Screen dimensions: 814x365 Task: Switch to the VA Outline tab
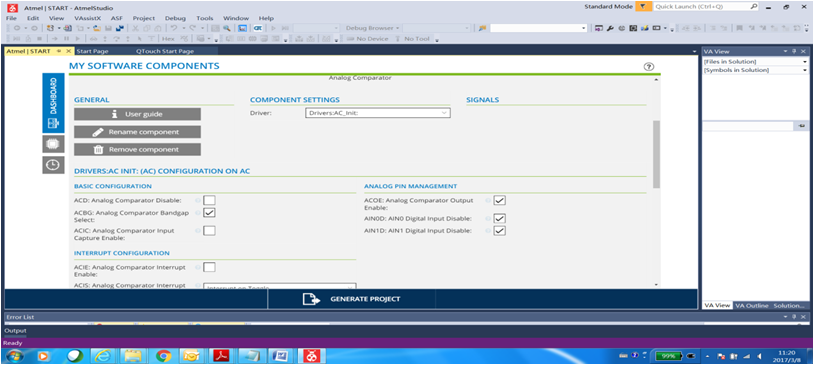coord(752,306)
